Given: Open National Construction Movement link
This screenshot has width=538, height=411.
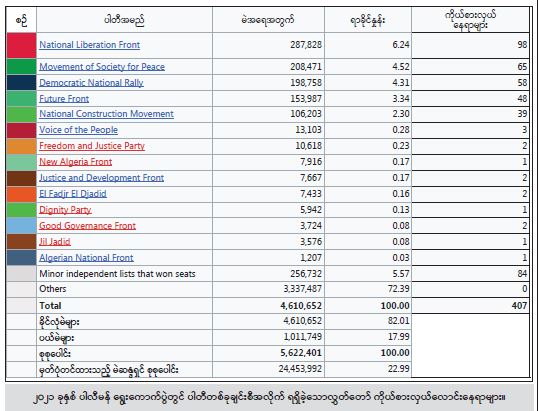Looking at the screenshot, I should [x=106, y=114].
